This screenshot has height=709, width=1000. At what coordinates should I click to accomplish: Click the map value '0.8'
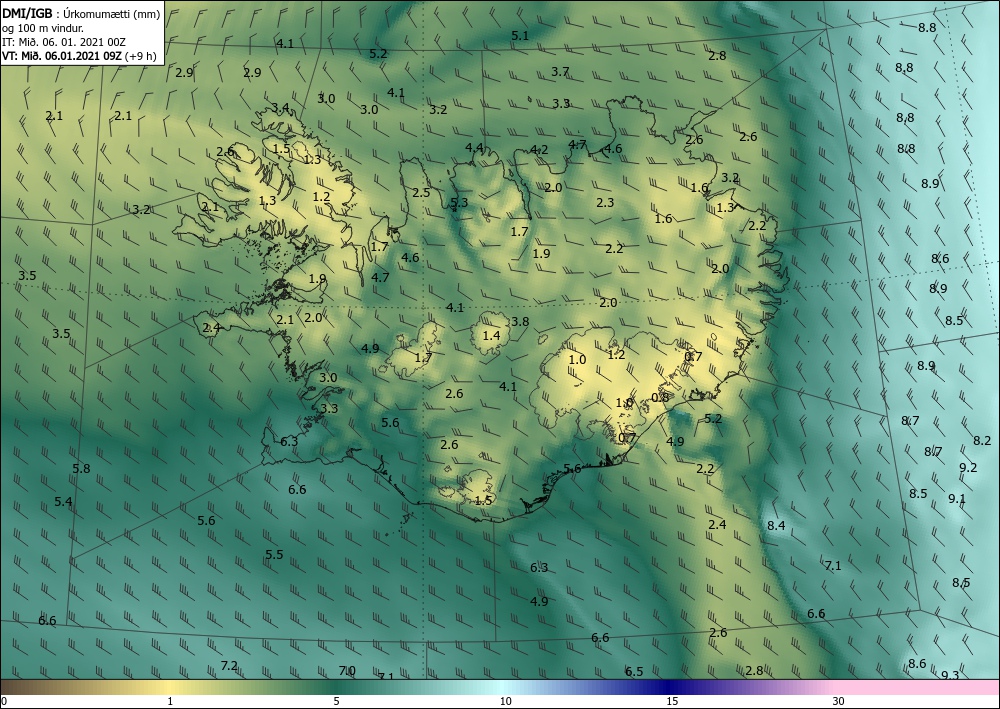point(660,397)
